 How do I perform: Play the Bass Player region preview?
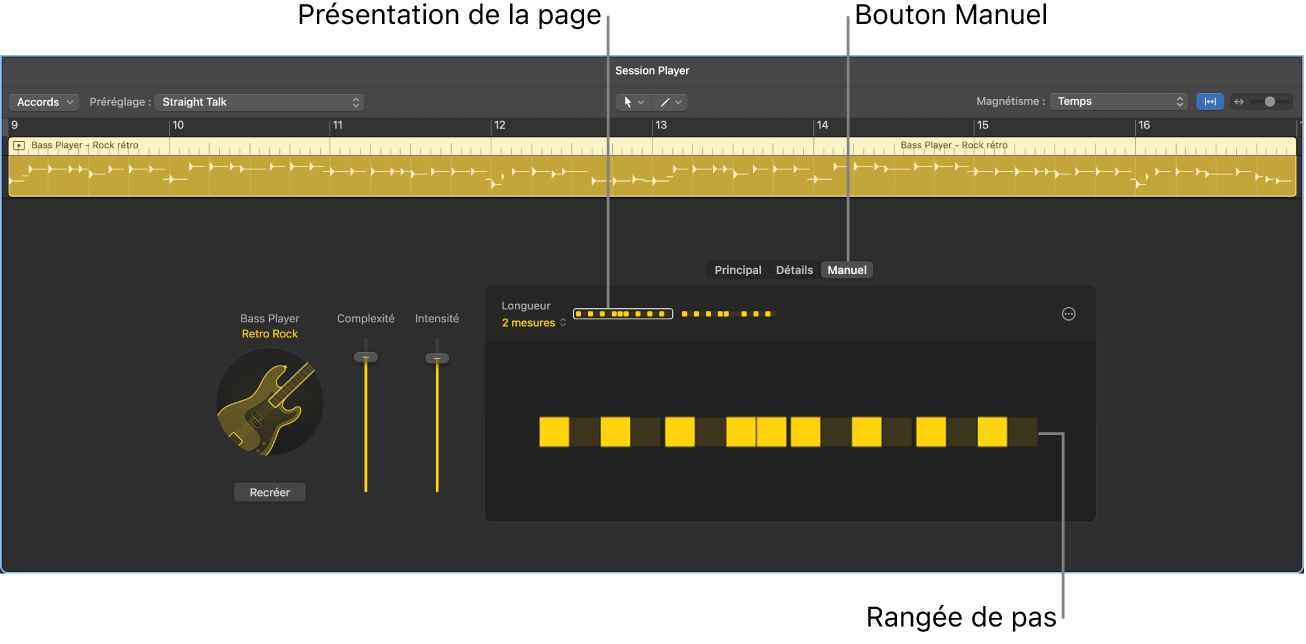(x=18, y=145)
